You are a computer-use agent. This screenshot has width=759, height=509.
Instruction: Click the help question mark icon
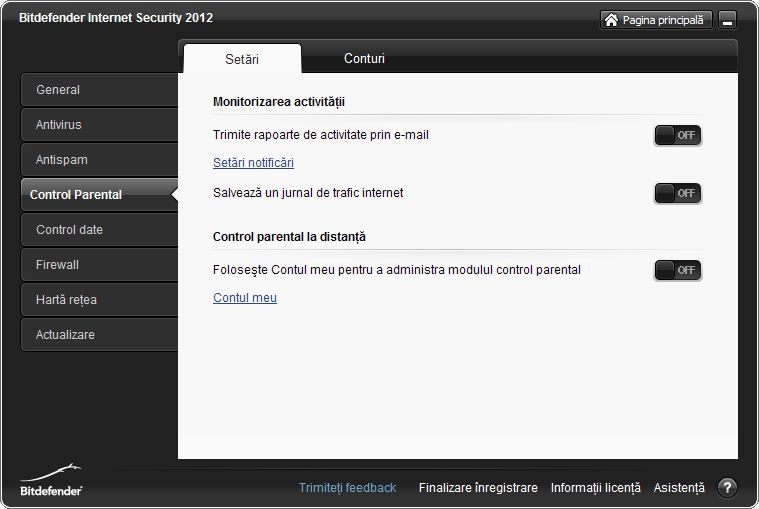(x=727, y=488)
